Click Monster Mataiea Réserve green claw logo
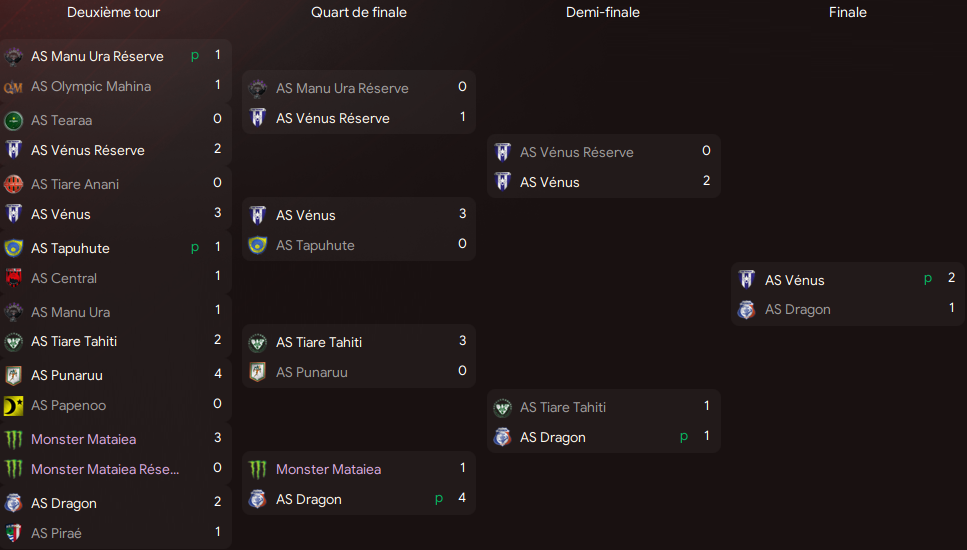The image size is (967, 550). point(13,469)
